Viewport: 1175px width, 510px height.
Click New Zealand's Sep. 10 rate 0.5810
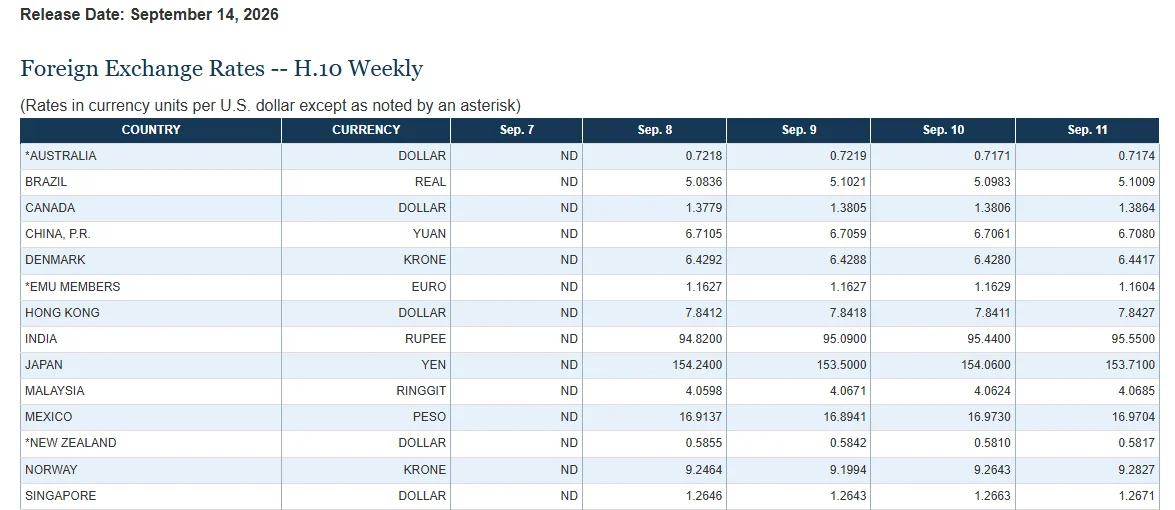tap(943, 443)
